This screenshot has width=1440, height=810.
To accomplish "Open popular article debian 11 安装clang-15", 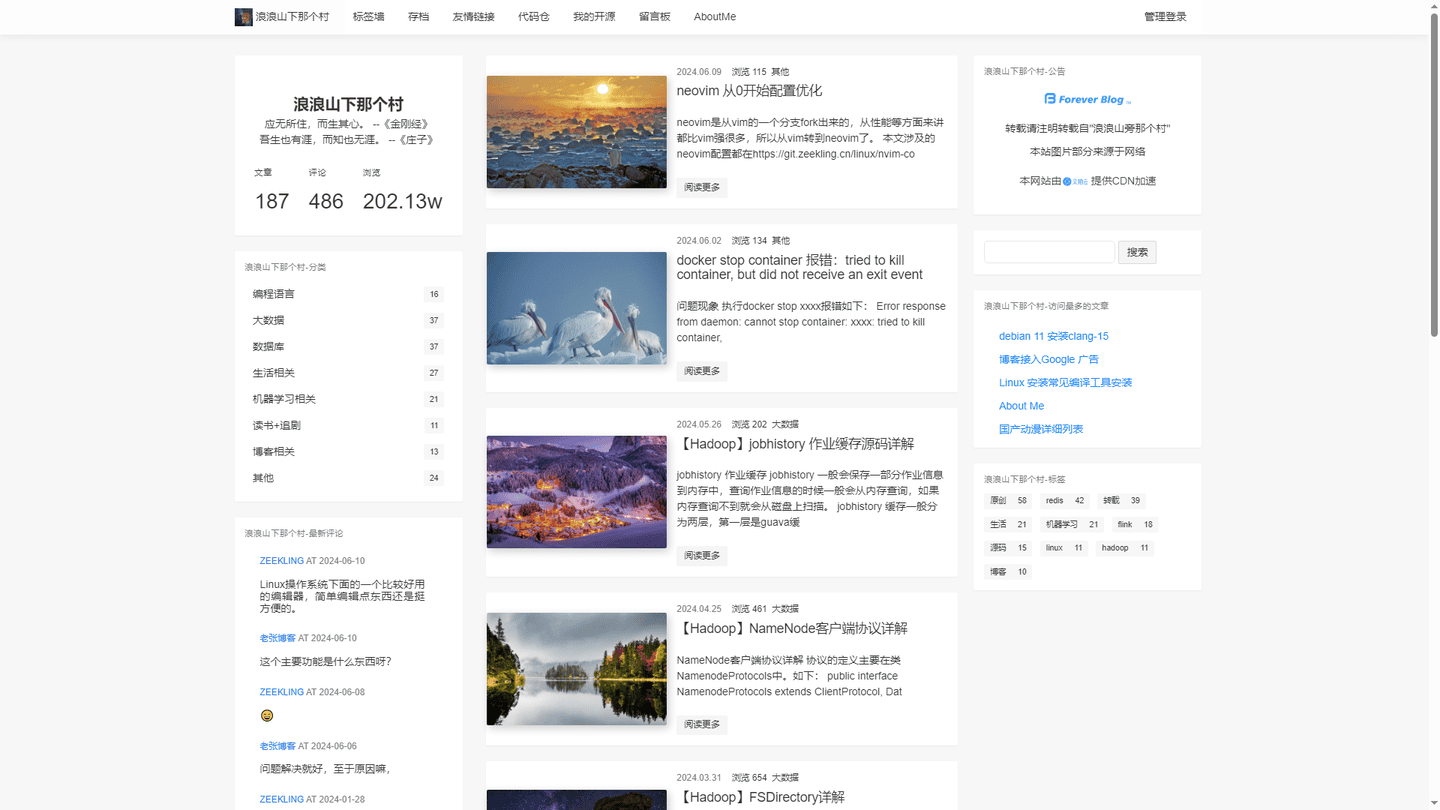I will pyautogui.click(x=1053, y=336).
